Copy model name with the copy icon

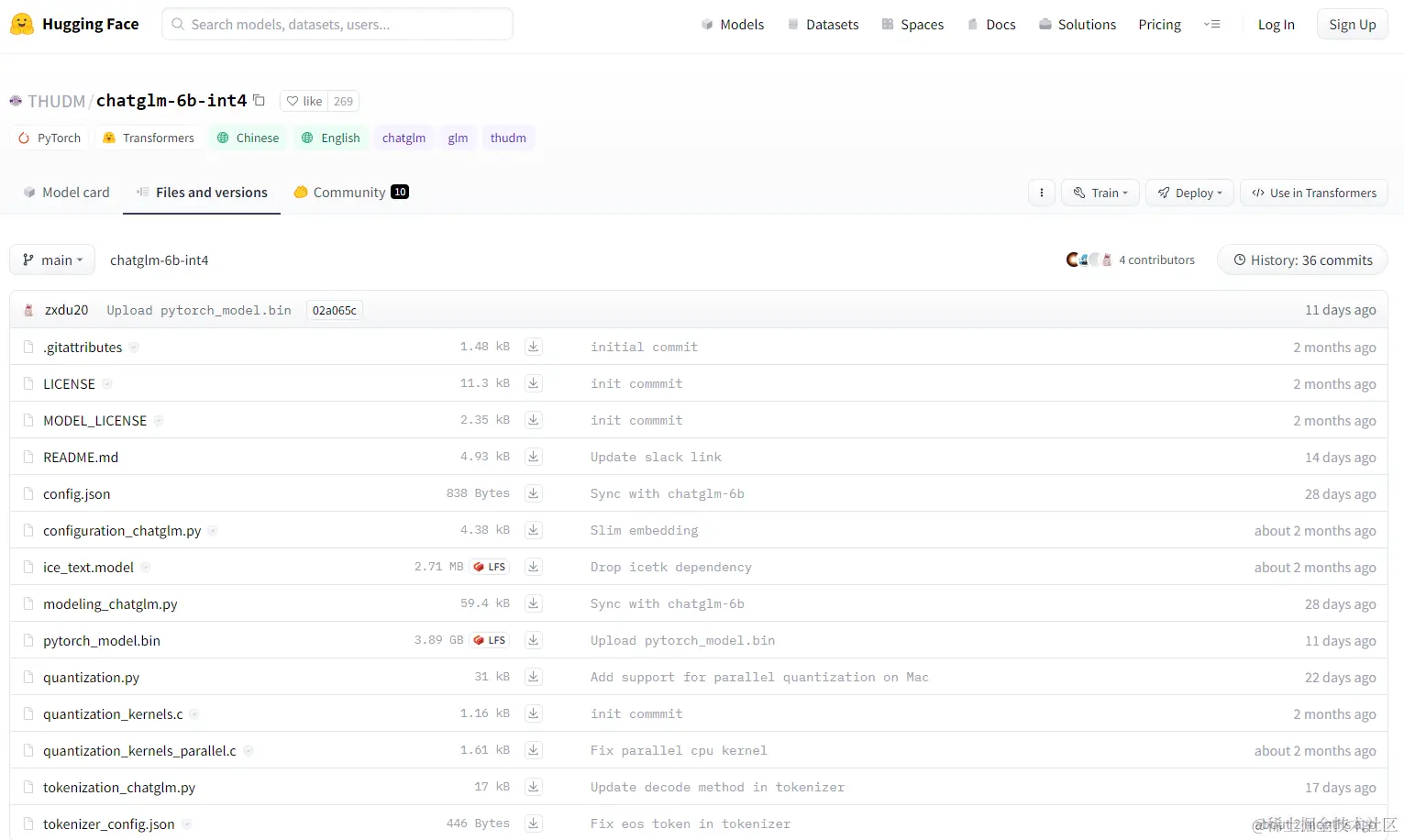260,100
